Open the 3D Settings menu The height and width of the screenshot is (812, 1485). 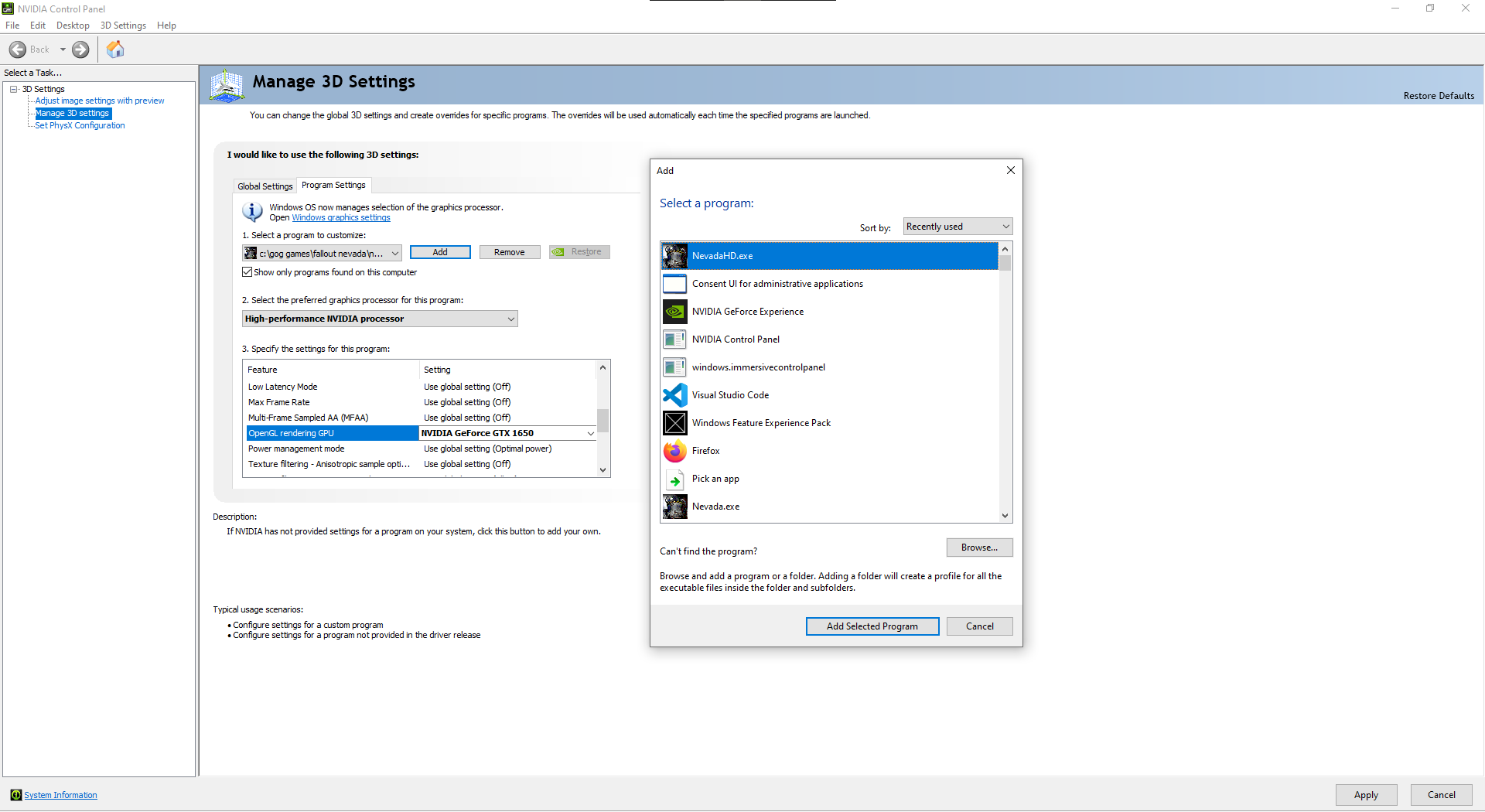pos(123,26)
